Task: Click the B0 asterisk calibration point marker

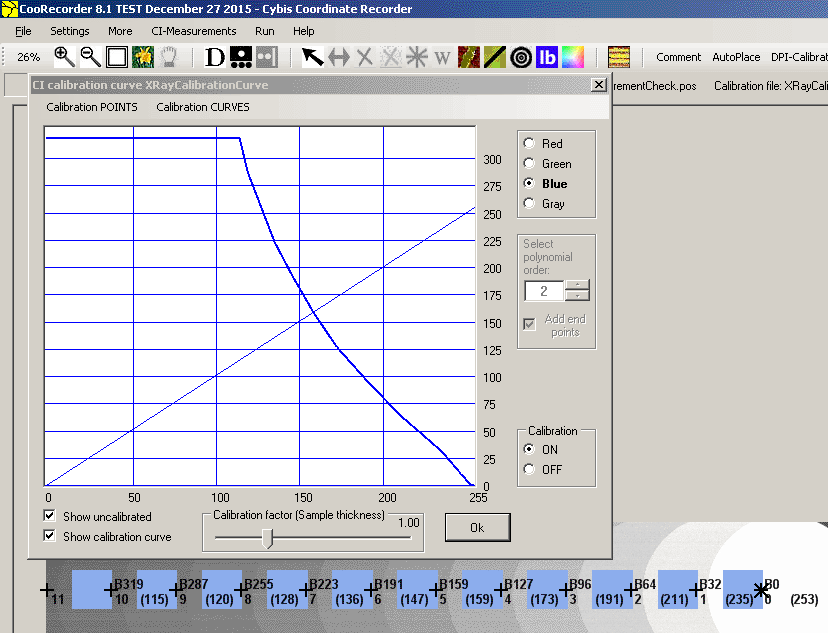Action: [x=761, y=590]
